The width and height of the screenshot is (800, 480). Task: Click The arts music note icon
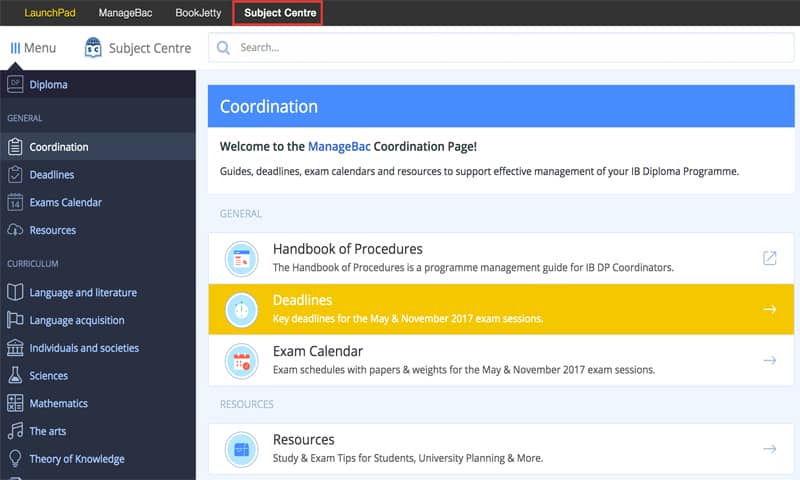coord(15,431)
